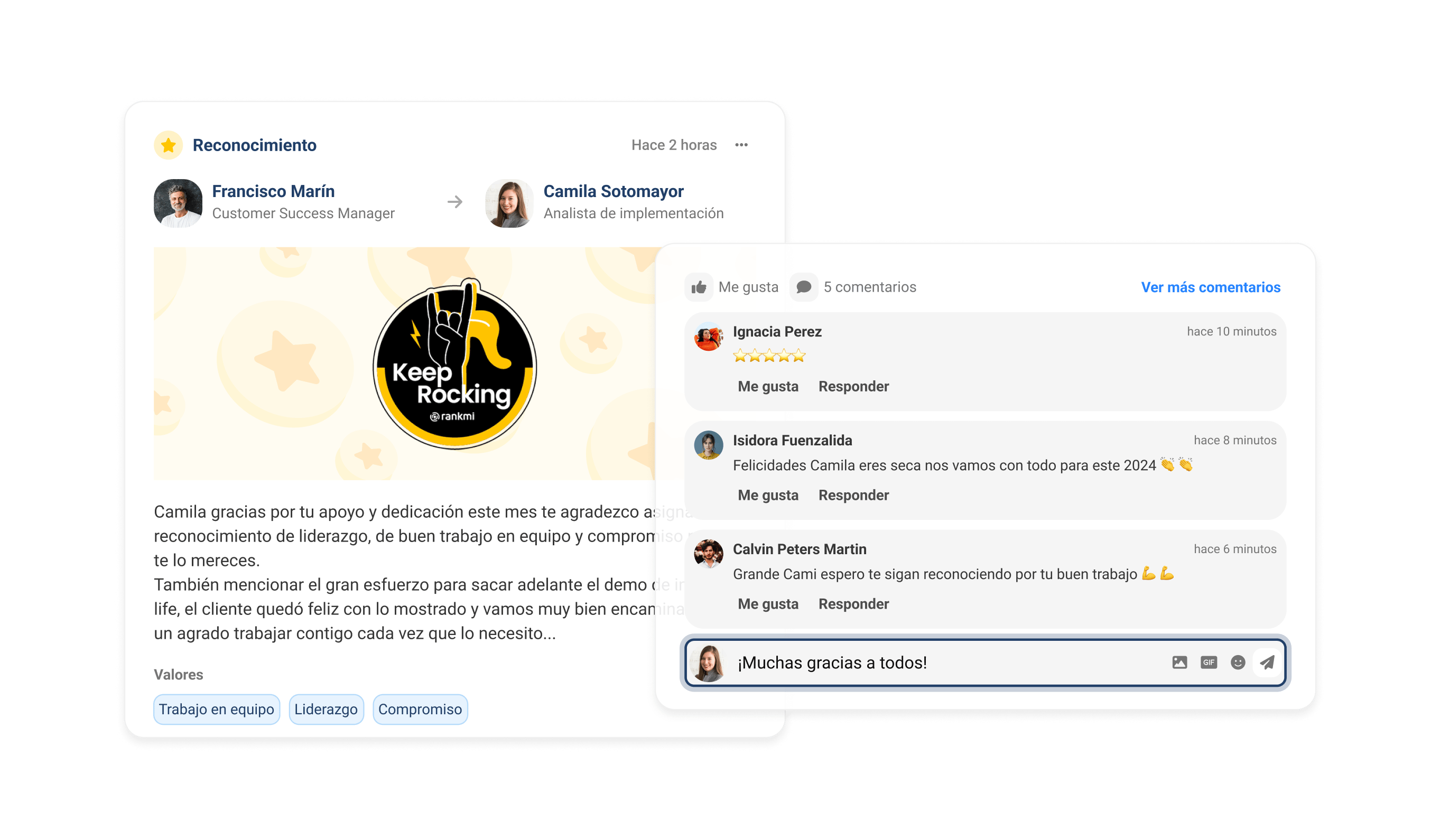Select the Trabajo en equipo value tag
This screenshot has width=1440, height=840.
pos(217,708)
